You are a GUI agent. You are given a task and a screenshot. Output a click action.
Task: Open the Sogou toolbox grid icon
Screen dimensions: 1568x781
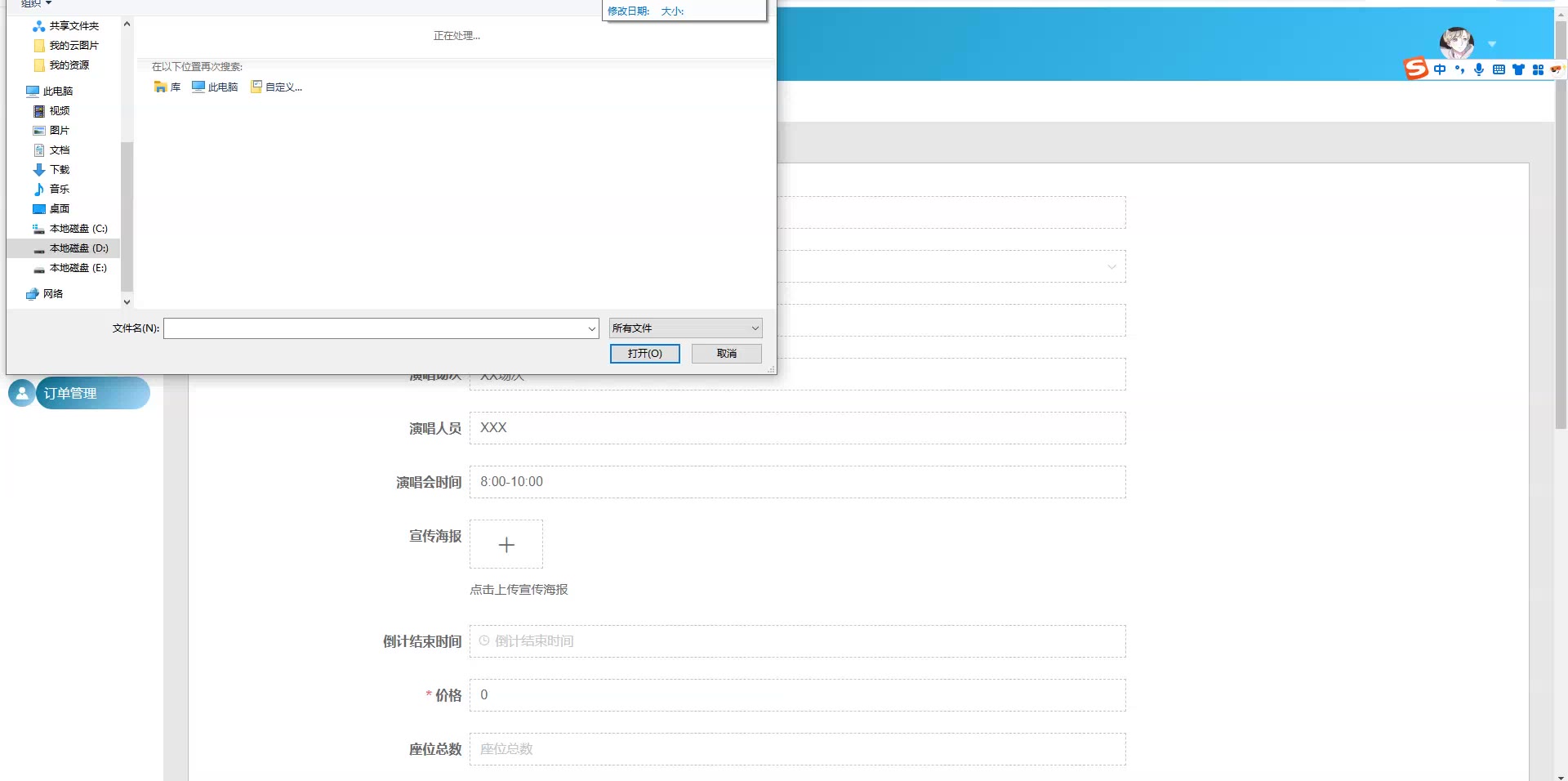(x=1538, y=69)
